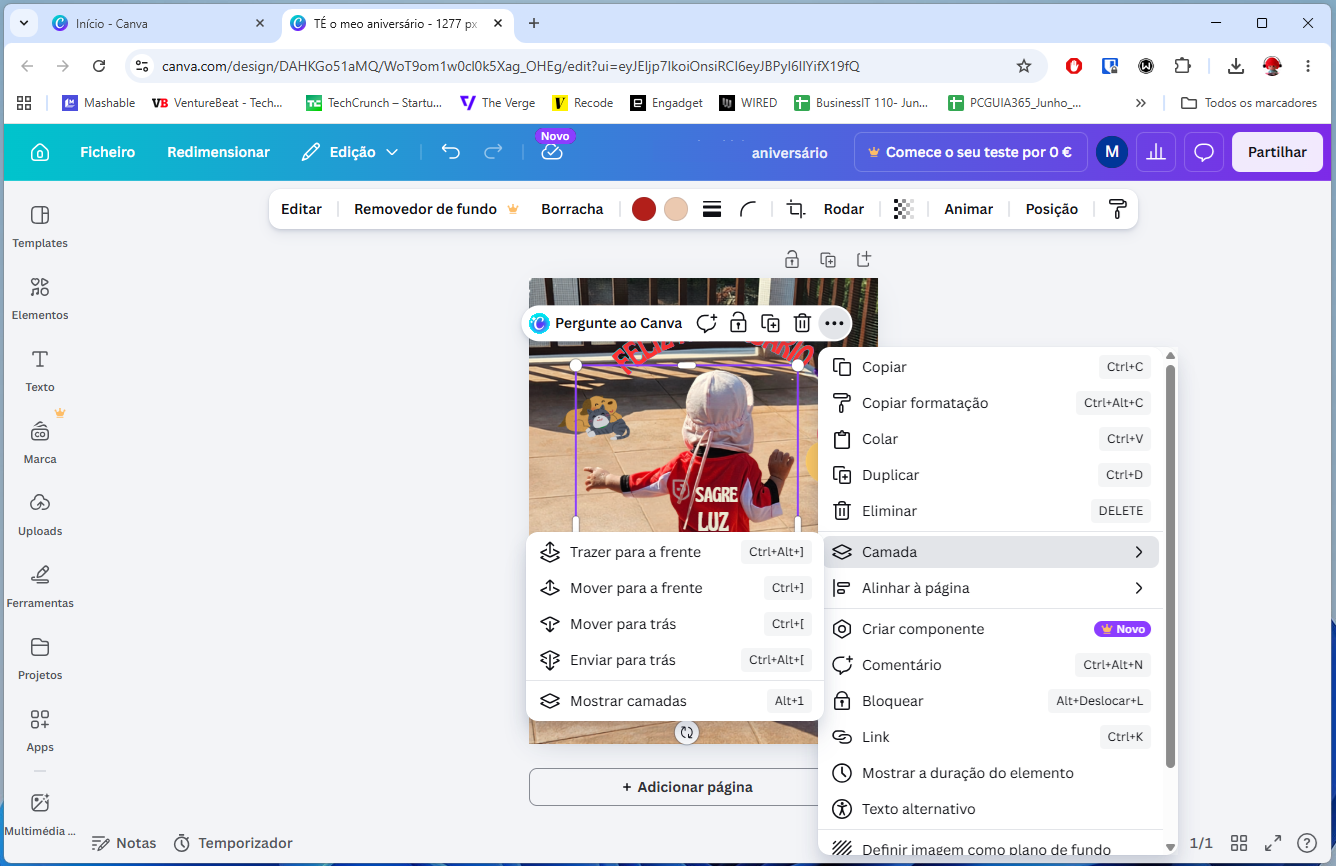Click the rotate handle below the image
Viewport: 1336px width, 866px height.
point(686,733)
